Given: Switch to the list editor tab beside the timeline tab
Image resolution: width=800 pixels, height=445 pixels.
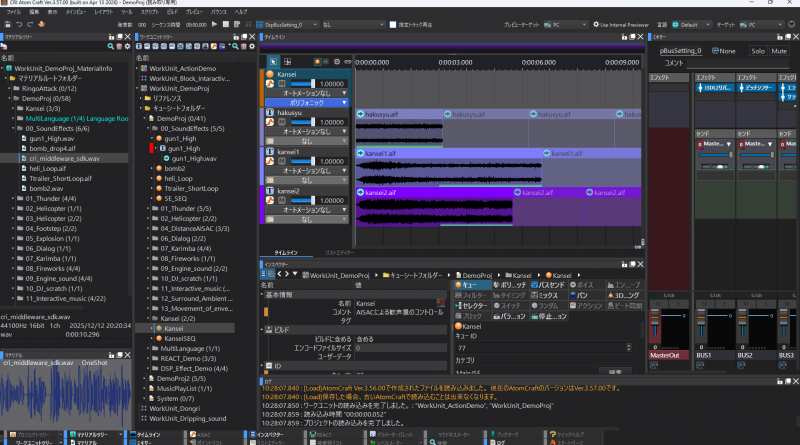Looking at the screenshot, I should point(339,253).
